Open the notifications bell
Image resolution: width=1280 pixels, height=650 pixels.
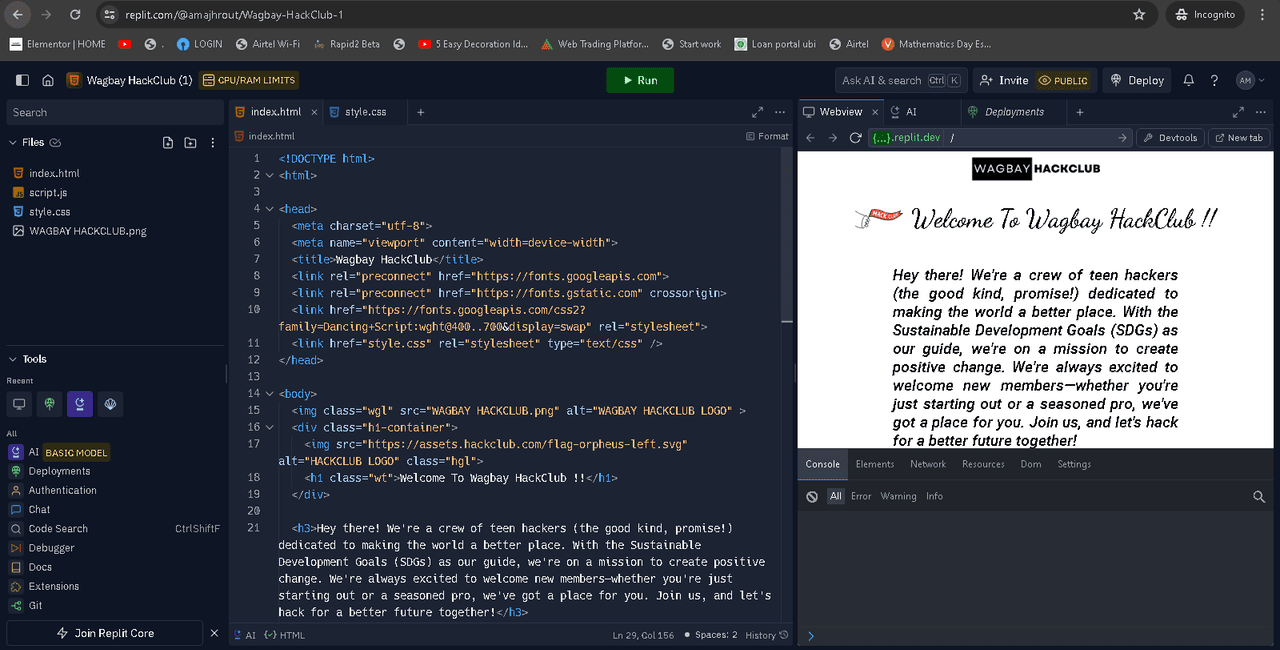[x=1189, y=80]
